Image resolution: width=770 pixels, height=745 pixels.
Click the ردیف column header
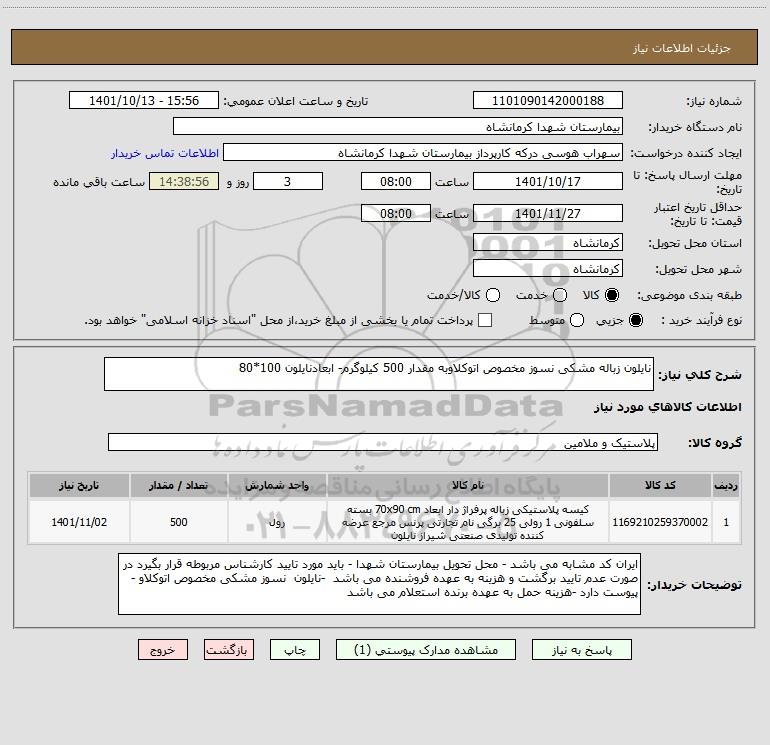point(726,485)
